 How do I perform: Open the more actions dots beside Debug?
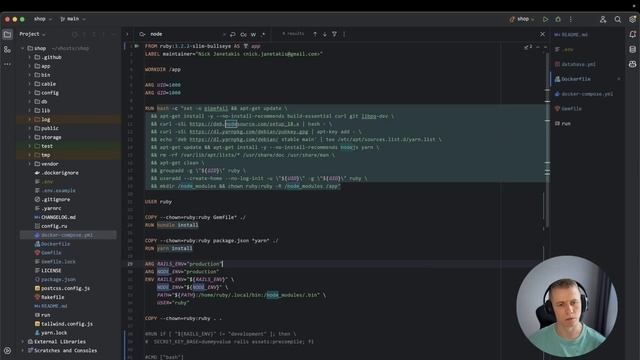point(571,19)
